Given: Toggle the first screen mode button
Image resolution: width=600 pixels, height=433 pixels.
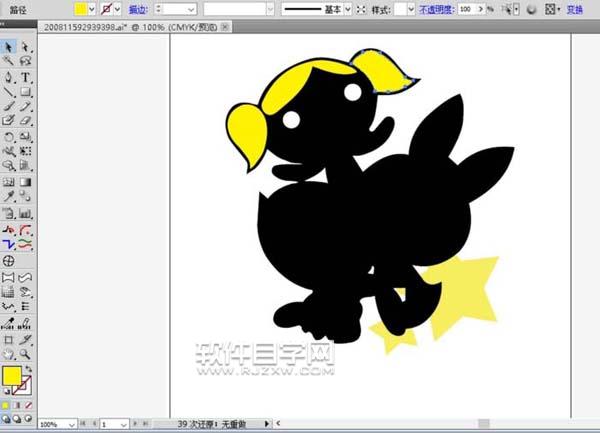Looking at the screenshot, I should pos(6,419).
